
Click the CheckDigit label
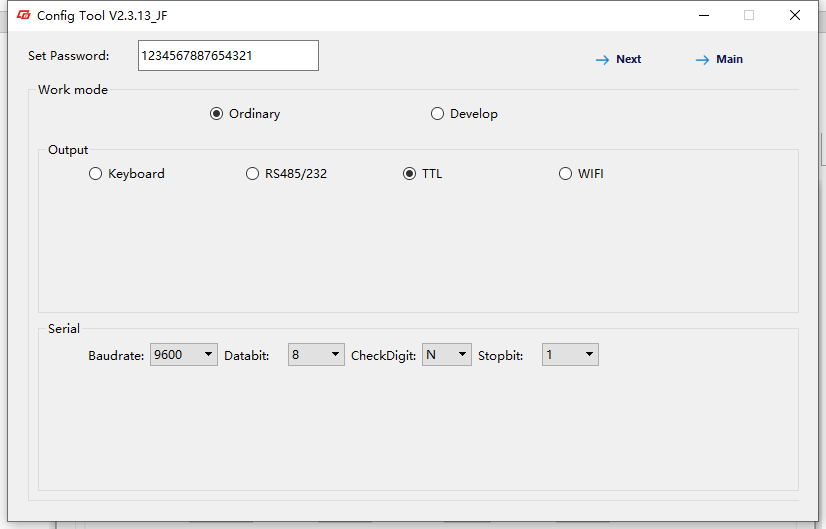point(384,356)
